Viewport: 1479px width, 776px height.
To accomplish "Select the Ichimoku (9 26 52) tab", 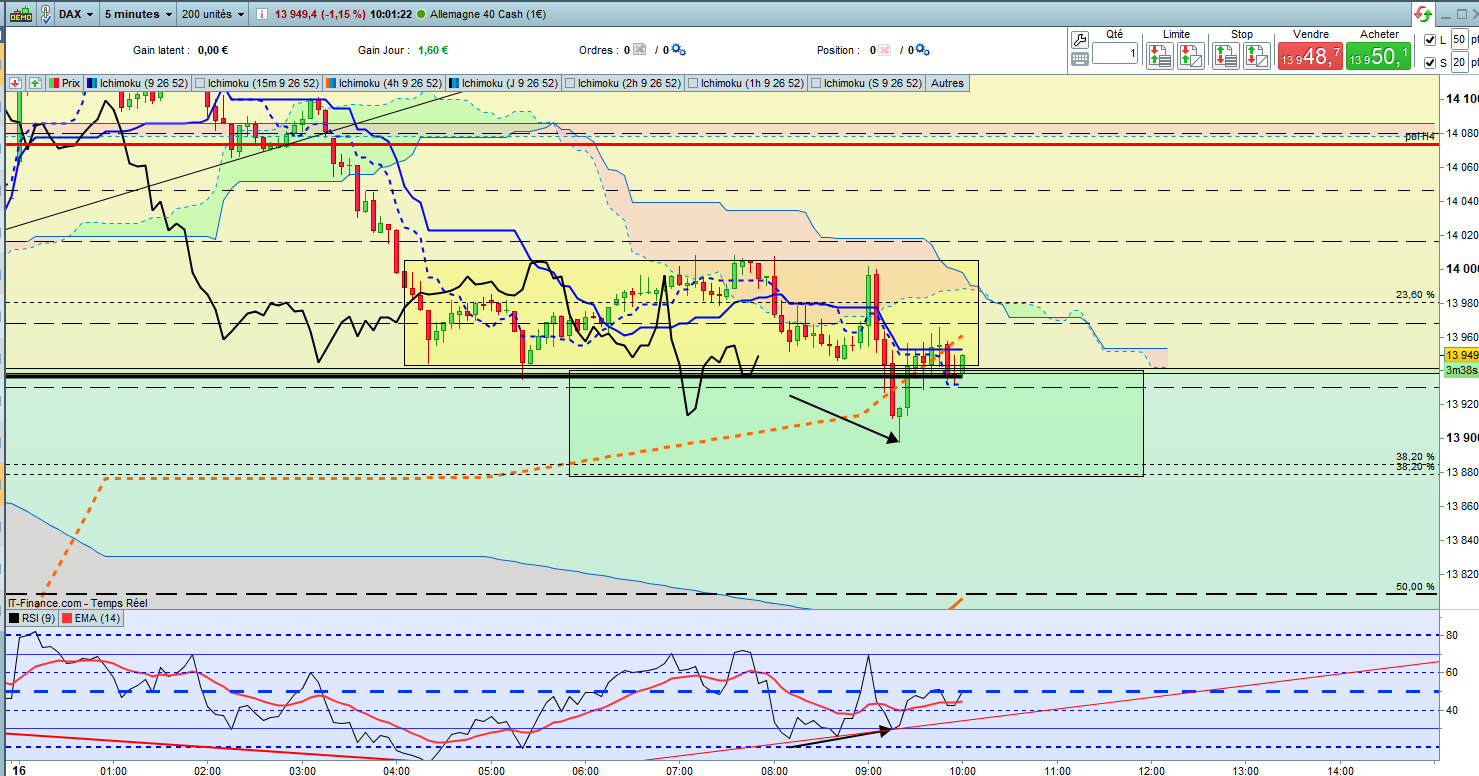I will (x=137, y=83).
